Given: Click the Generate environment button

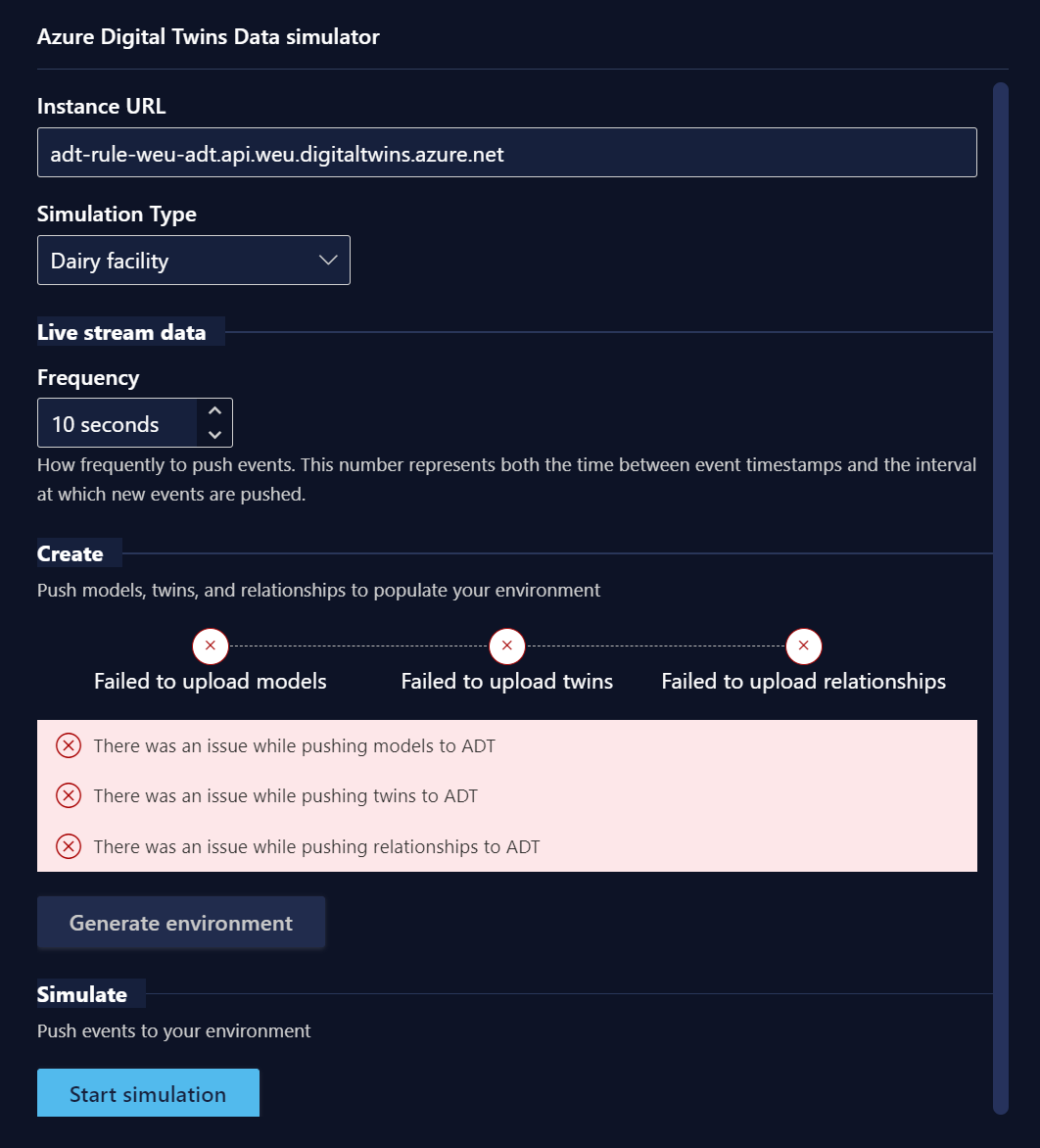Looking at the screenshot, I should click(x=181, y=923).
